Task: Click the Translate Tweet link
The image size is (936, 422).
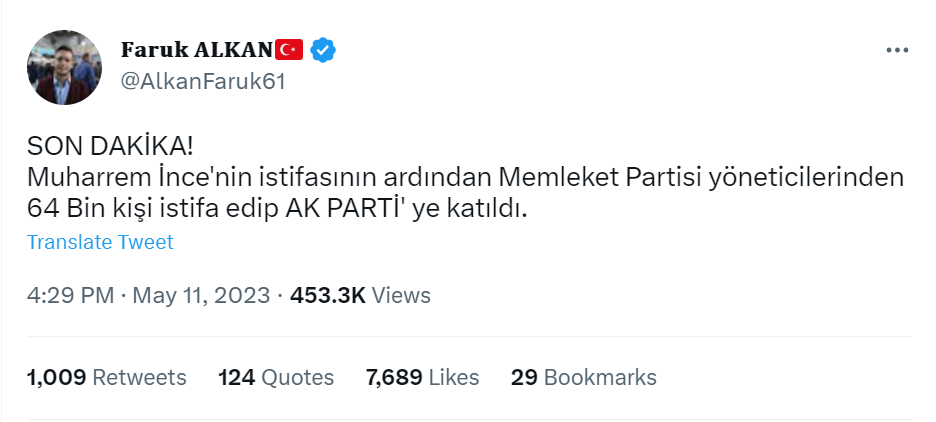Action: pyautogui.click(x=100, y=242)
